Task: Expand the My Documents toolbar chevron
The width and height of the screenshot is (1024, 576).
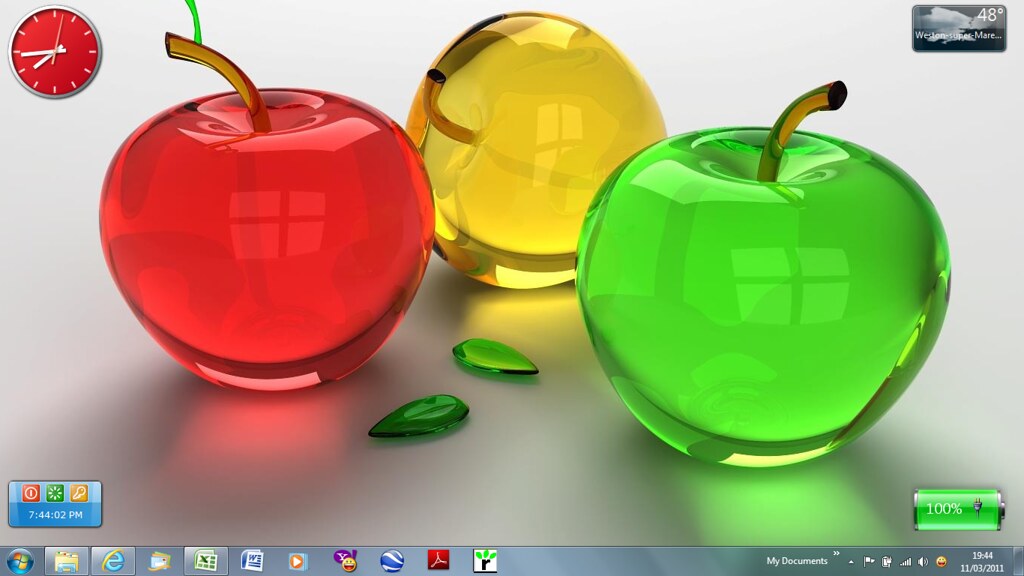Action: click(836, 553)
